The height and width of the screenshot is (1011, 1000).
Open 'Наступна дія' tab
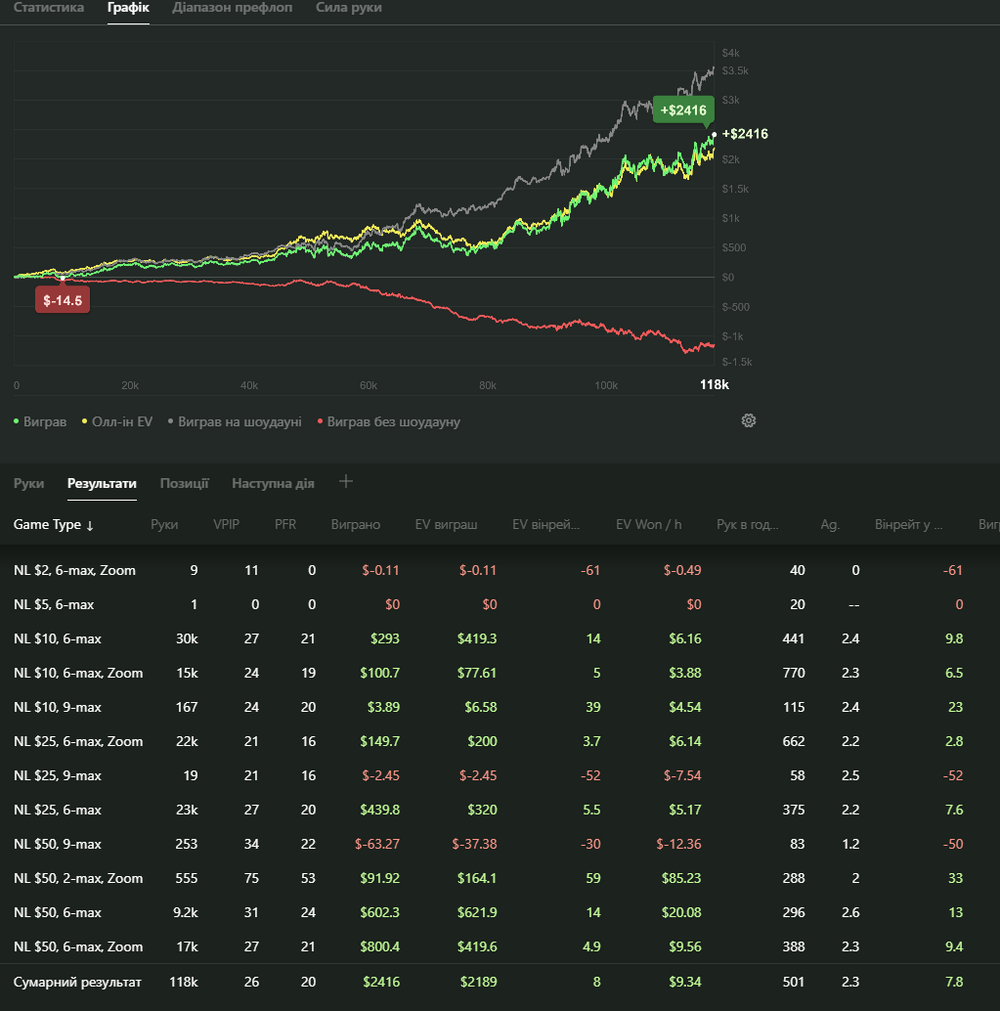(273, 483)
